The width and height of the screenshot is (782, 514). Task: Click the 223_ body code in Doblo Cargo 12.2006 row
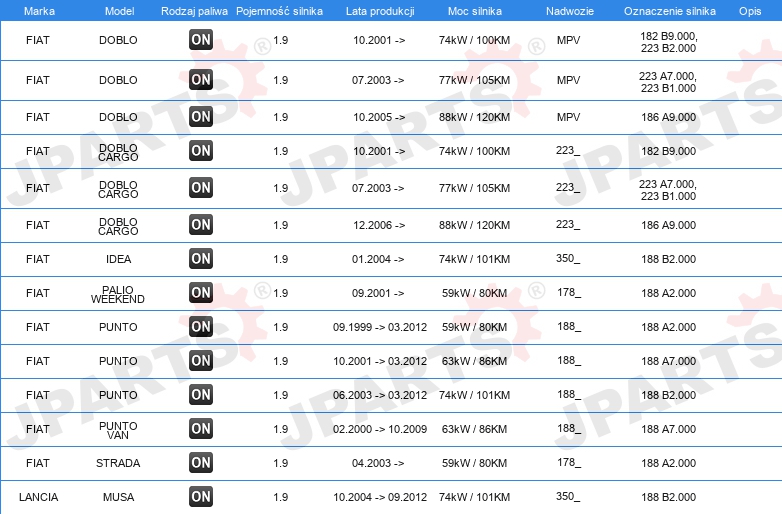pyautogui.click(x=568, y=225)
